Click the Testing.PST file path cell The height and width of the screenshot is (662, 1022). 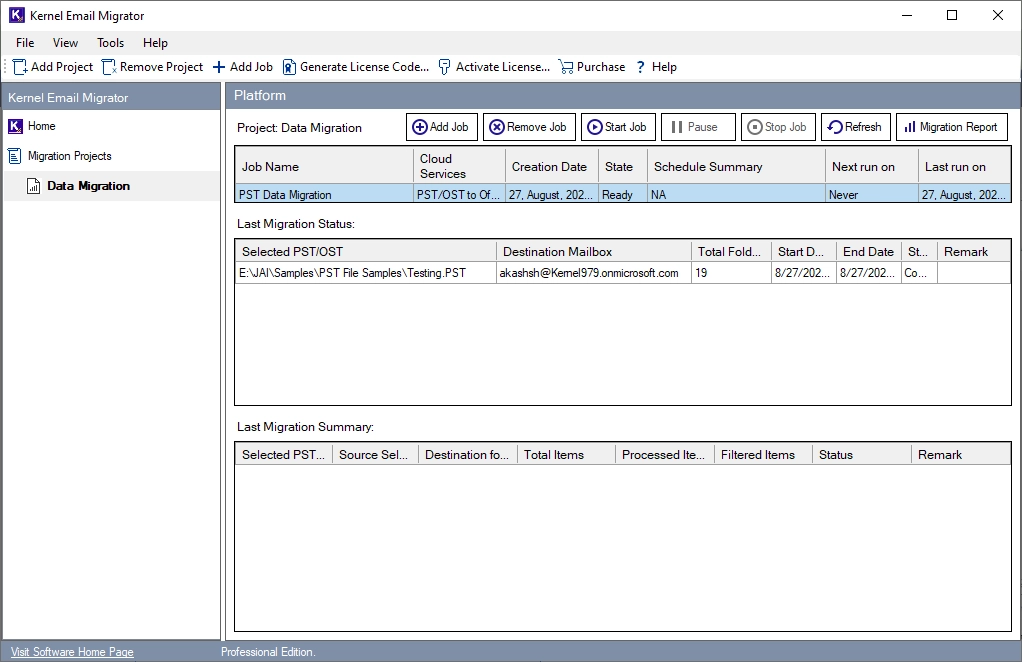(x=366, y=272)
